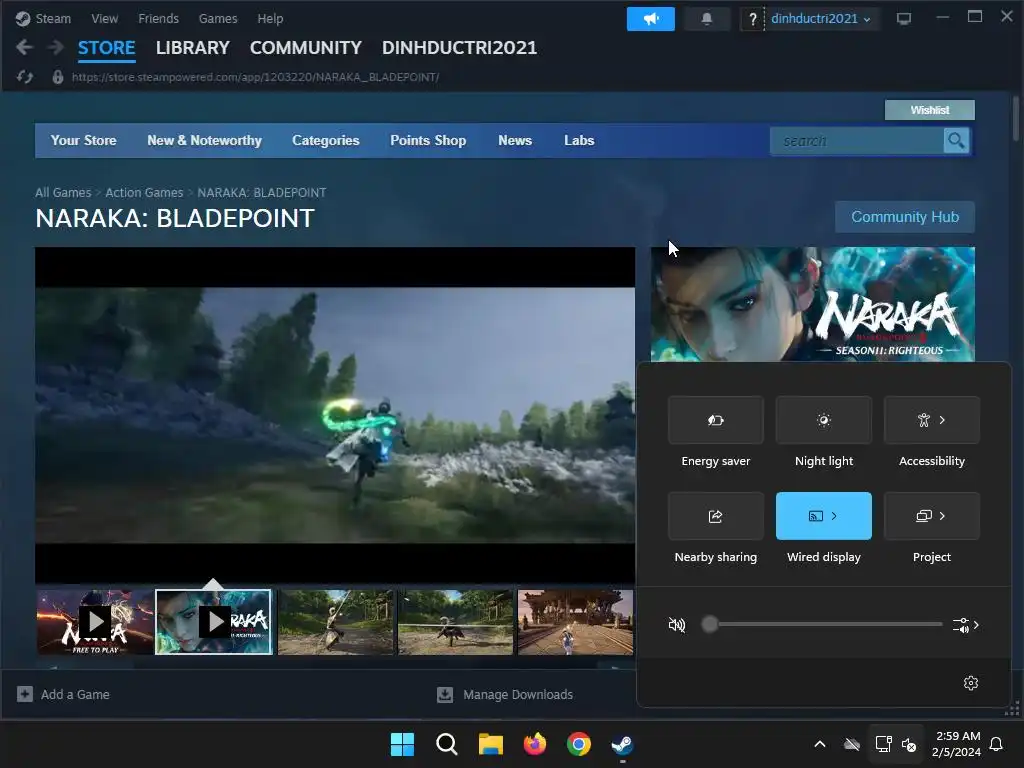This screenshot has height=768, width=1024.
Task: Click the store page vertical scrollbar
Action: [x=1016, y=119]
